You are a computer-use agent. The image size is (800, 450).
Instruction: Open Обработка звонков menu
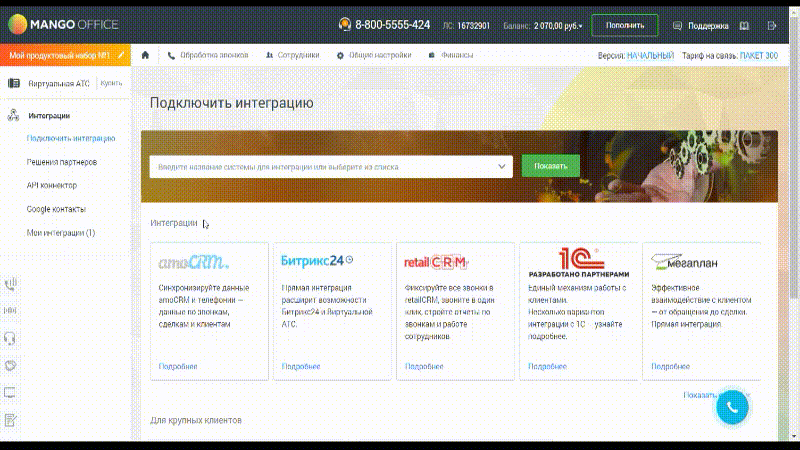(208, 55)
